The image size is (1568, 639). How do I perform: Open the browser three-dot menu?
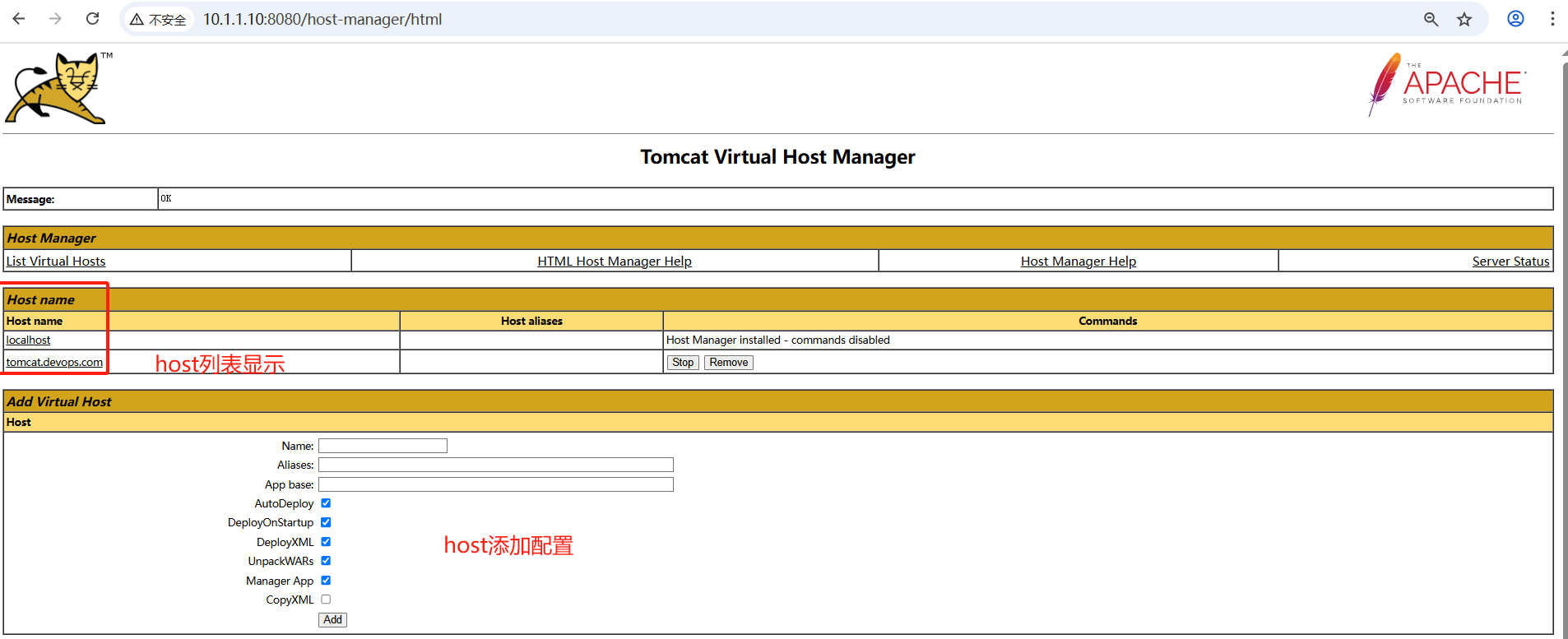1552,19
